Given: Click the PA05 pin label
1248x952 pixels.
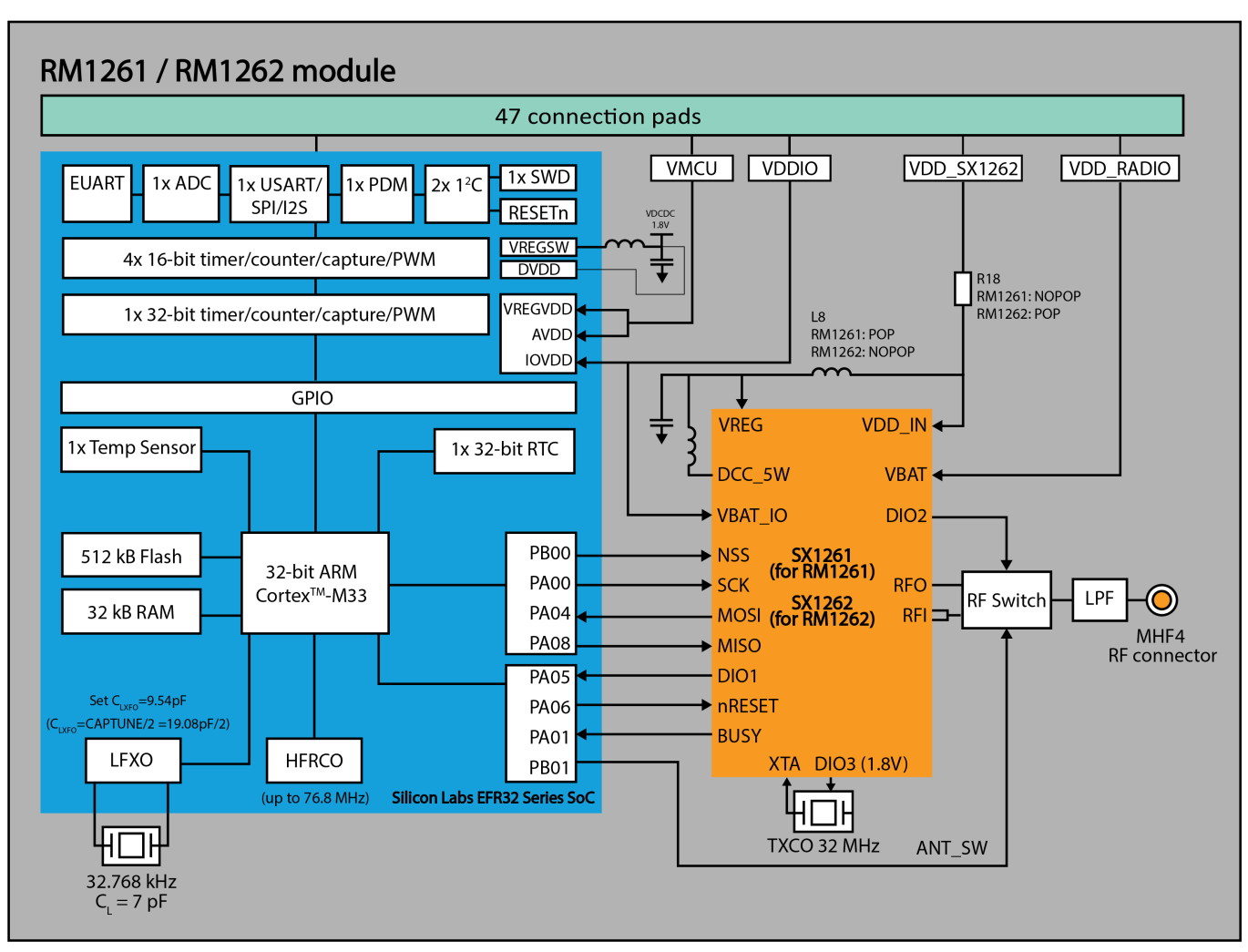Looking at the screenshot, I should 550,677.
